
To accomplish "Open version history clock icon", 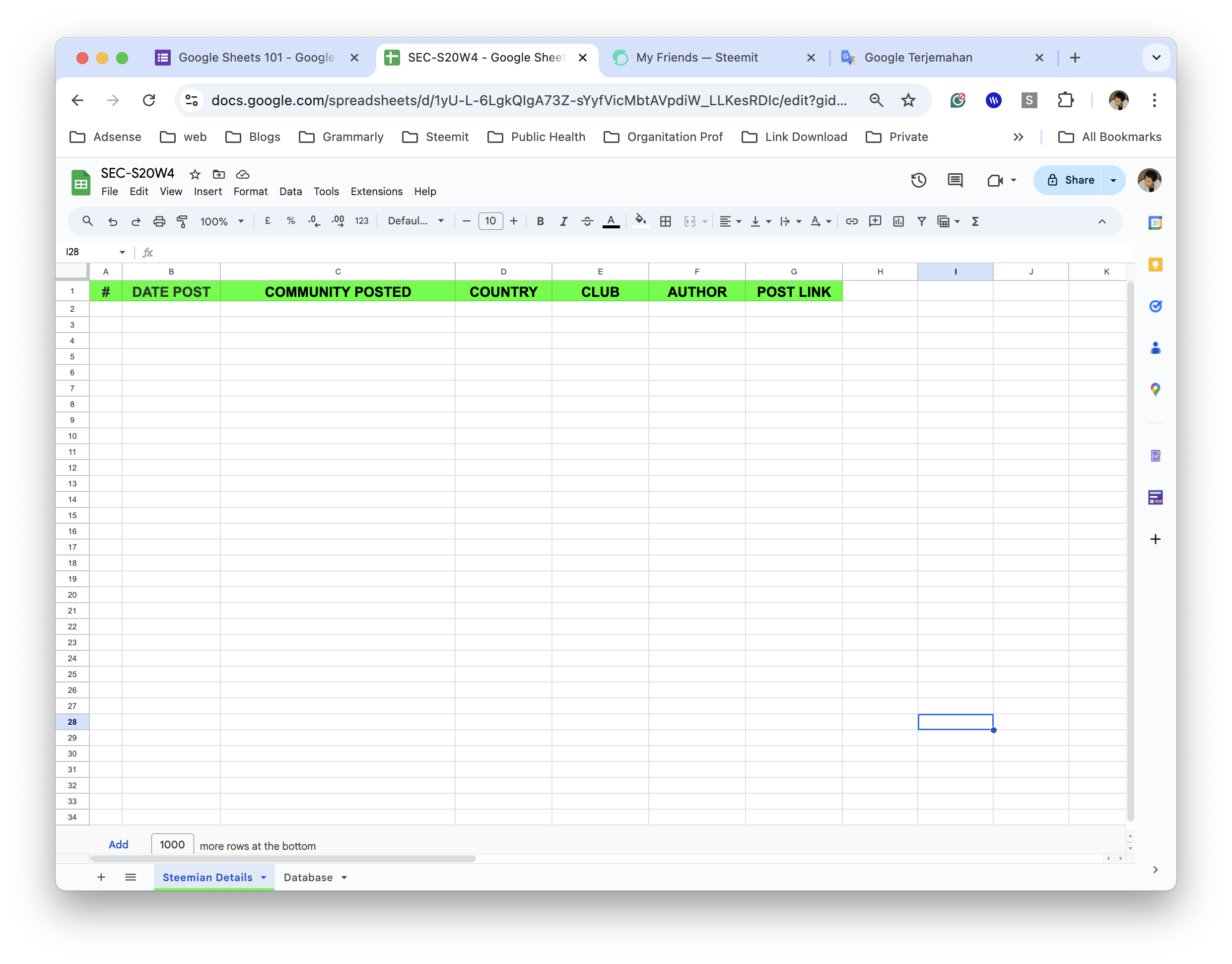I will pos(918,180).
